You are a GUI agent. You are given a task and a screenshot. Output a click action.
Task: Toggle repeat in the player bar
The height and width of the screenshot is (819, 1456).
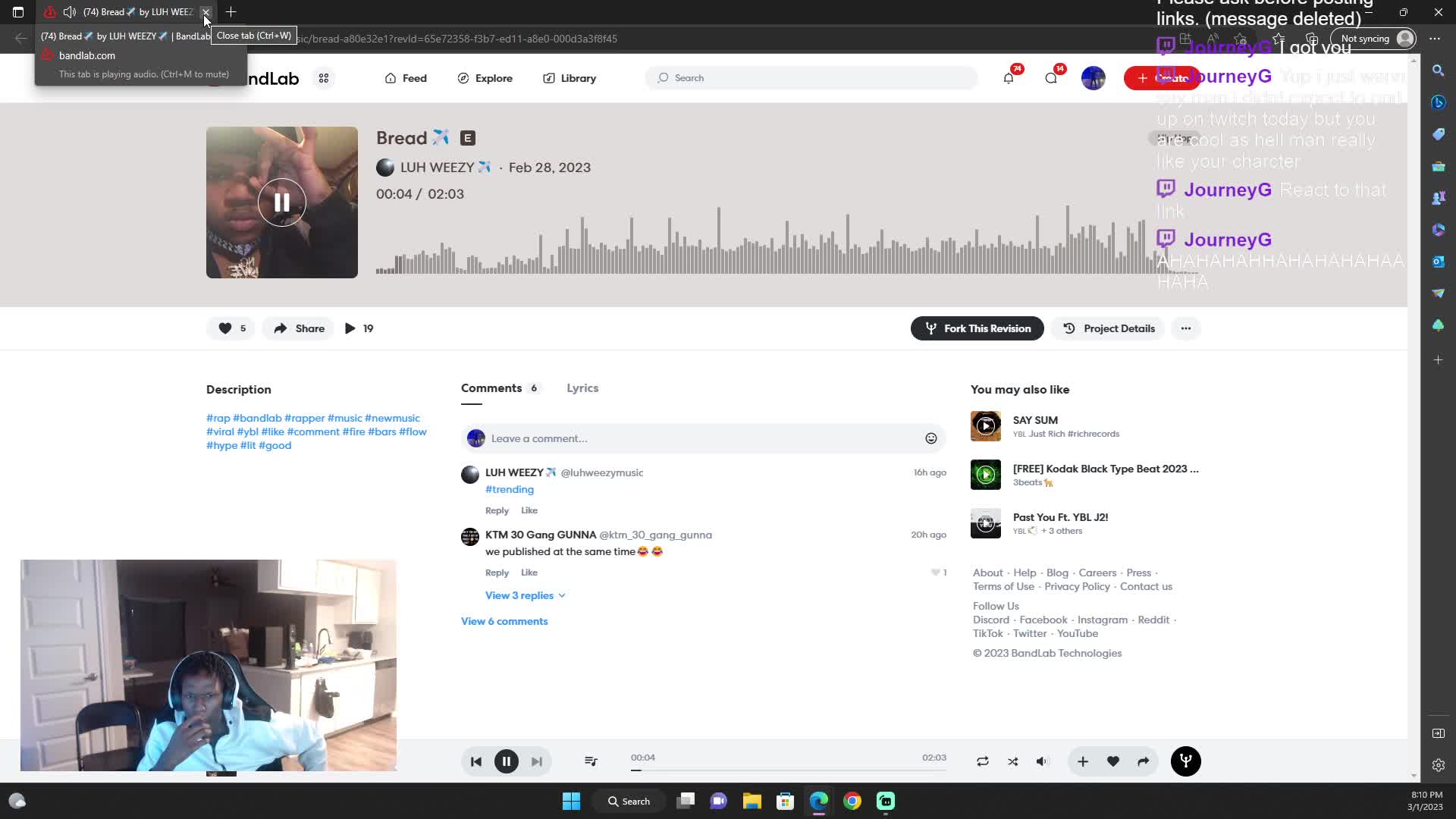pos(983,761)
